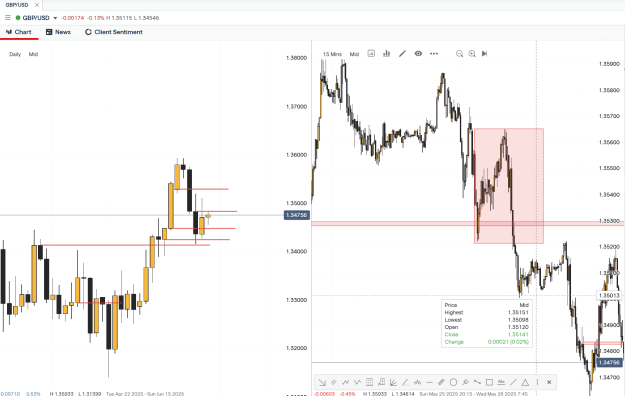This screenshot has width=625, height=396.
Task: Select the zigzag wave drawing tool
Action: click(346, 382)
